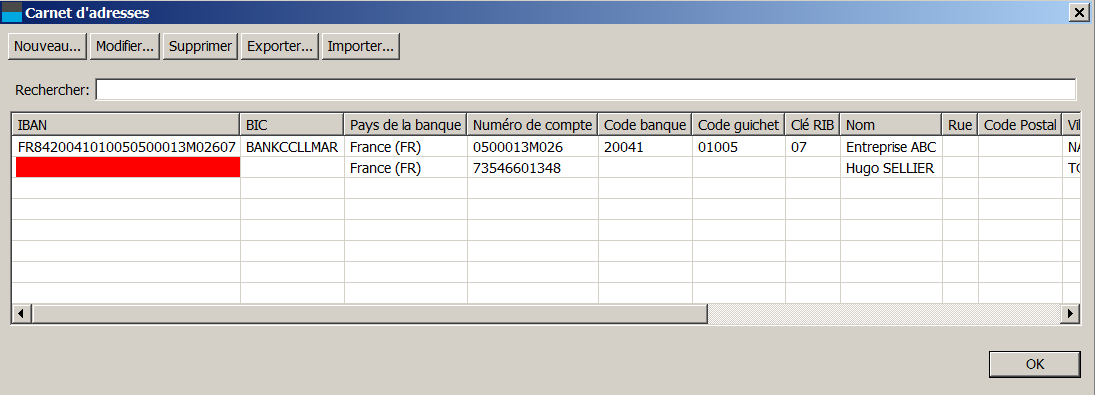Focus the Rechercher search field
The width and height of the screenshot is (1095, 395).
(586, 89)
